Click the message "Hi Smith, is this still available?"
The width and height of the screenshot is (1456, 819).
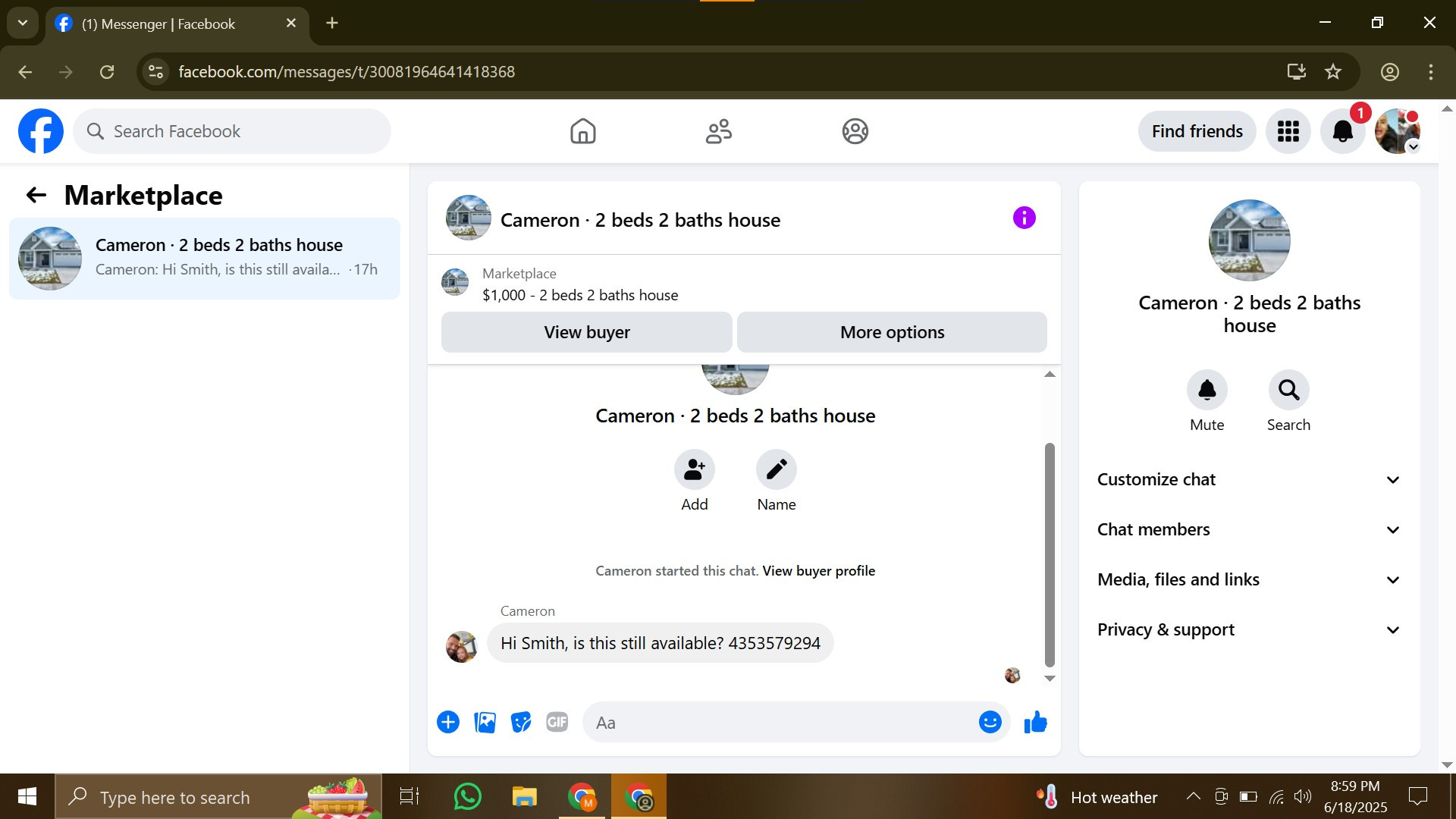pyautogui.click(x=660, y=643)
